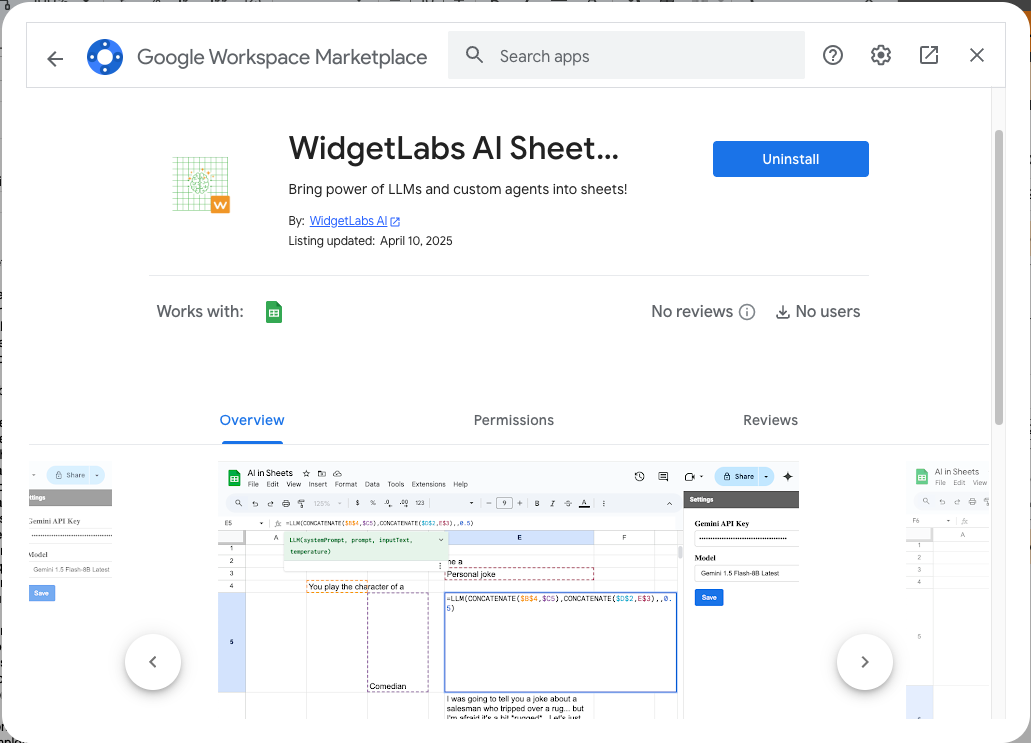Click the Extensions menu in screenshot

(x=428, y=485)
